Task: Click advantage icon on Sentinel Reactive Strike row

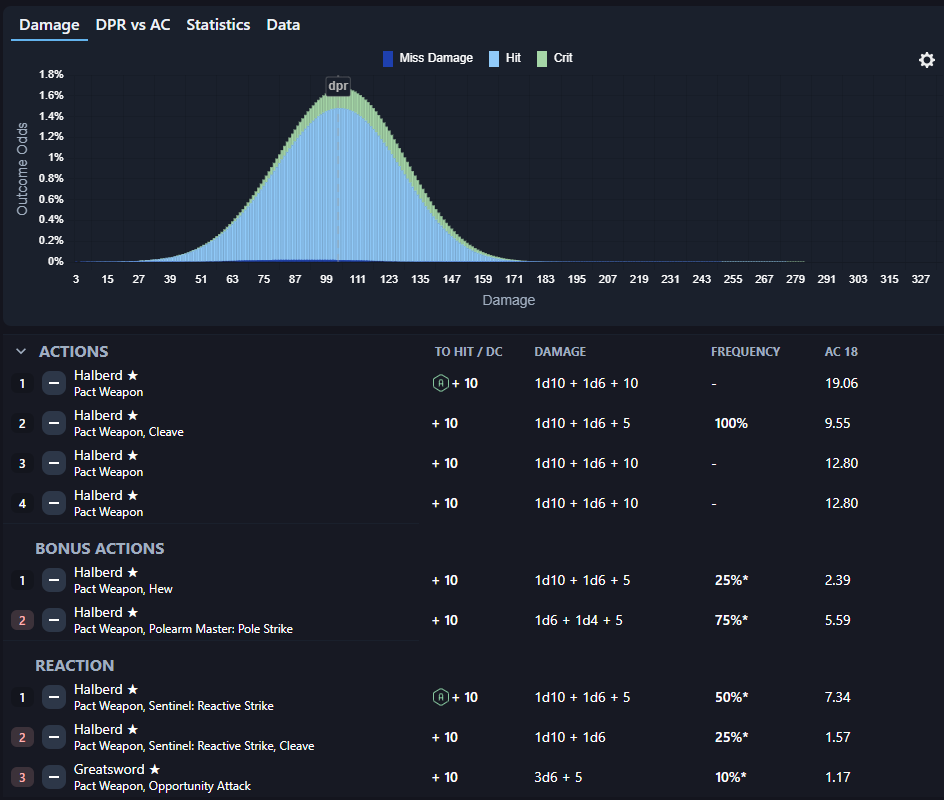Action: [x=440, y=697]
